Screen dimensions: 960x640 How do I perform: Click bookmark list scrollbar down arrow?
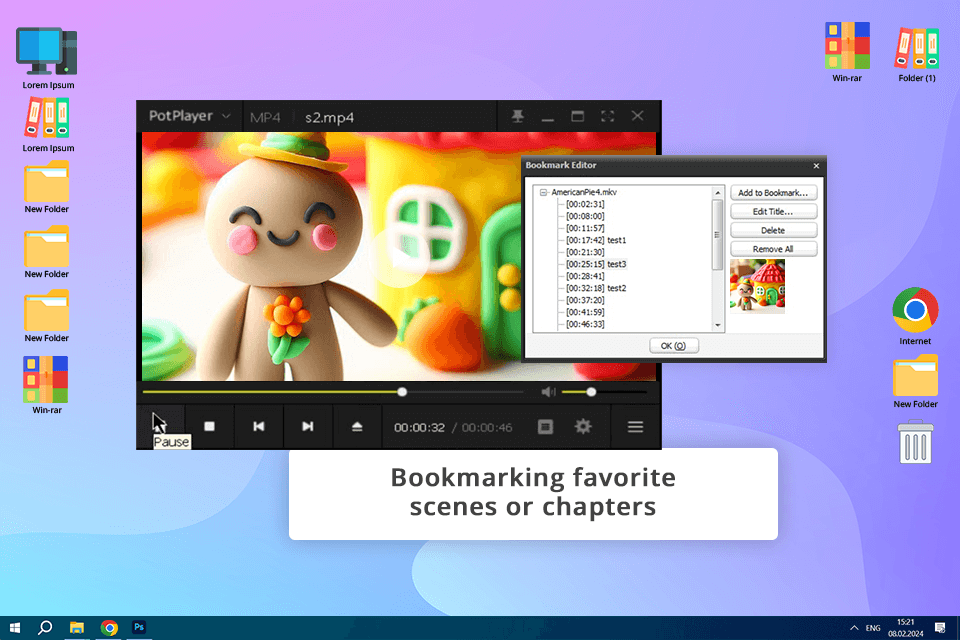pos(718,326)
